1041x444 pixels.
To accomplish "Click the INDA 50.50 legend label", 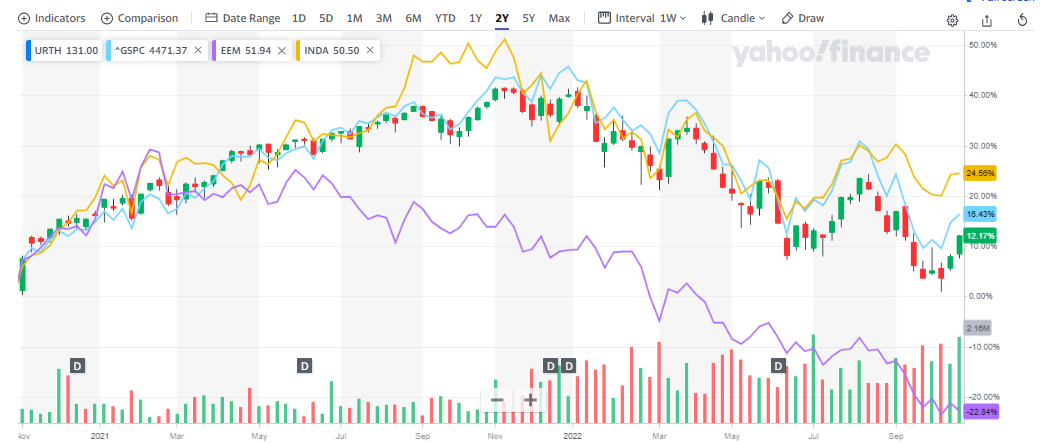I will point(332,50).
